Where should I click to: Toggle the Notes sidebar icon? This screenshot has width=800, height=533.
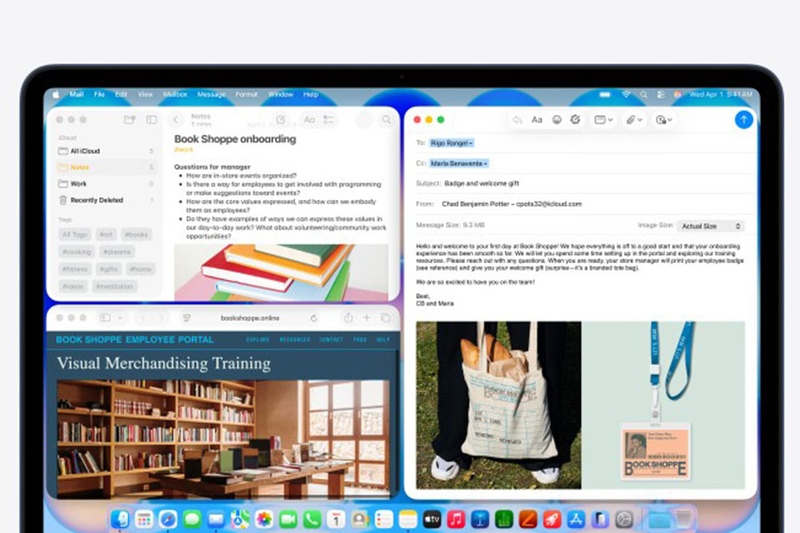(x=152, y=119)
